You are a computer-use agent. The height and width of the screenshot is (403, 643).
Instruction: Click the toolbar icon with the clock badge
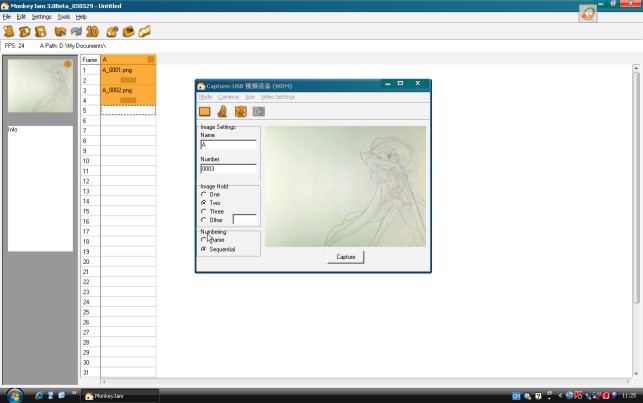112,31
